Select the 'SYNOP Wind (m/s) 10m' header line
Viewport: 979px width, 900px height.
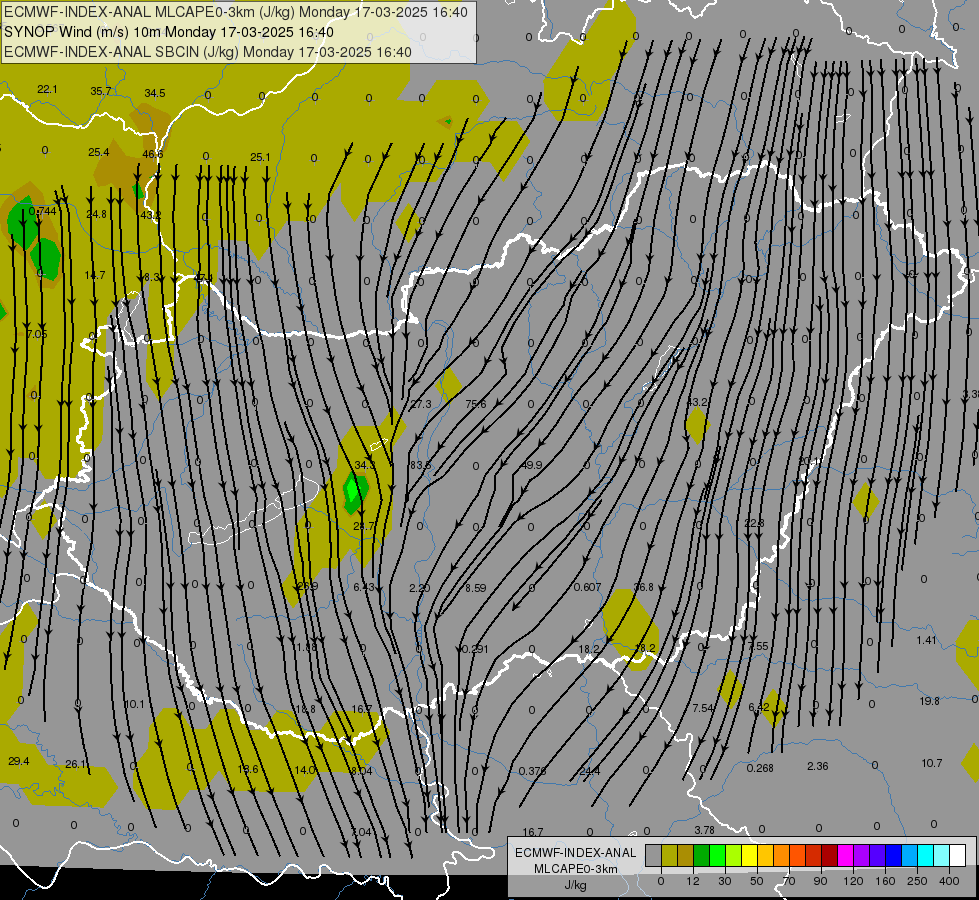pos(169,32)
